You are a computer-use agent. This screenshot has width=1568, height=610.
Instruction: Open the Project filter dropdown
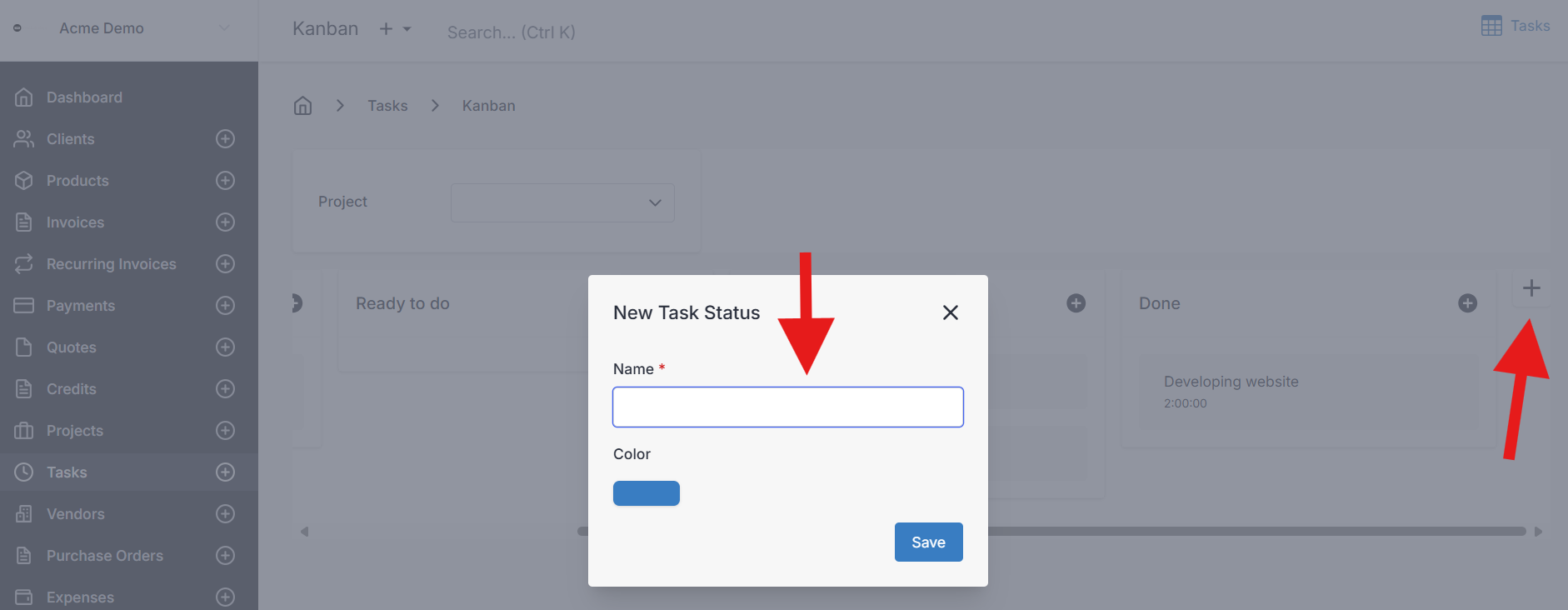(x=562, y=202)
